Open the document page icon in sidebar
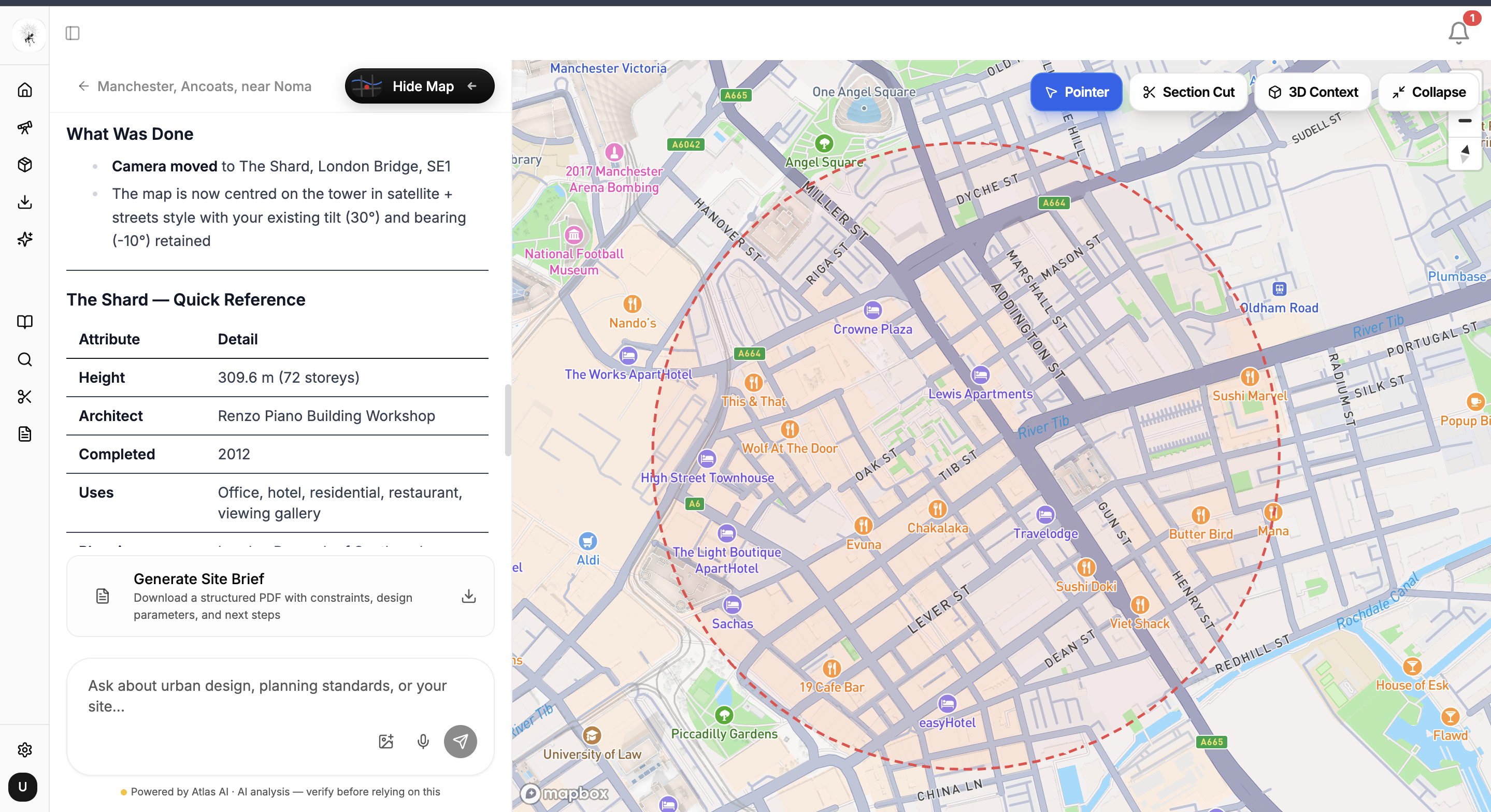Screen dimensions: 1491x812 coord(24,434)
